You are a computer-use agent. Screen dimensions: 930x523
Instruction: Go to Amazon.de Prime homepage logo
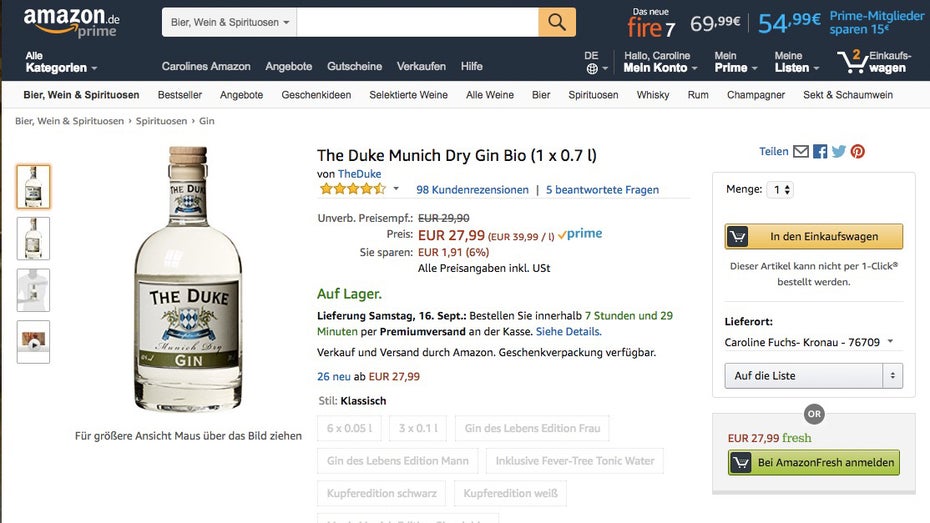click(x=72, y=22)
